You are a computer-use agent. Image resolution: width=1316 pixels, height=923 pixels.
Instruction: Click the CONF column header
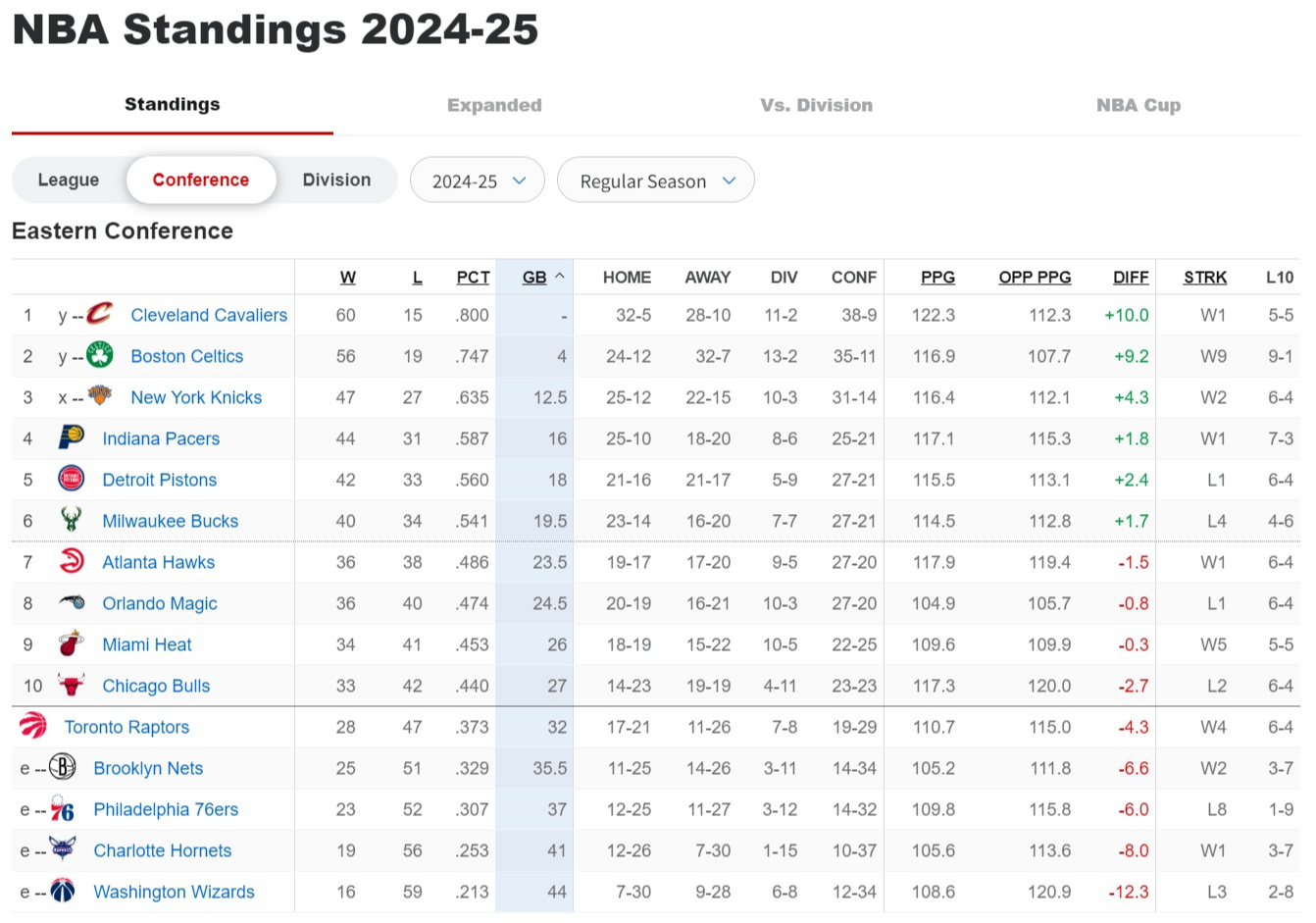coord(854,278)
